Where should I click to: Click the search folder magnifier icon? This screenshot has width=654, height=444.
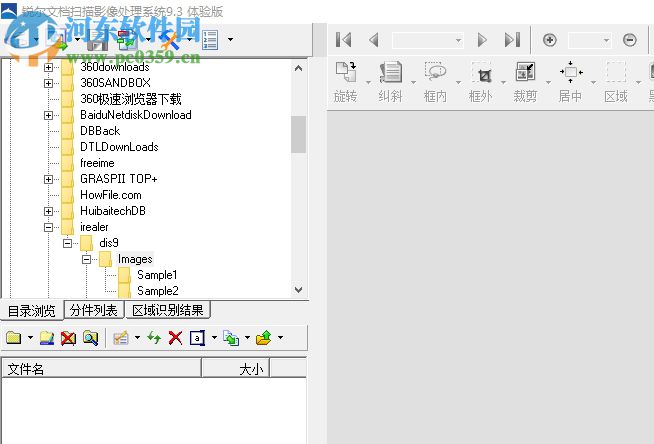[x=91, y=338]
